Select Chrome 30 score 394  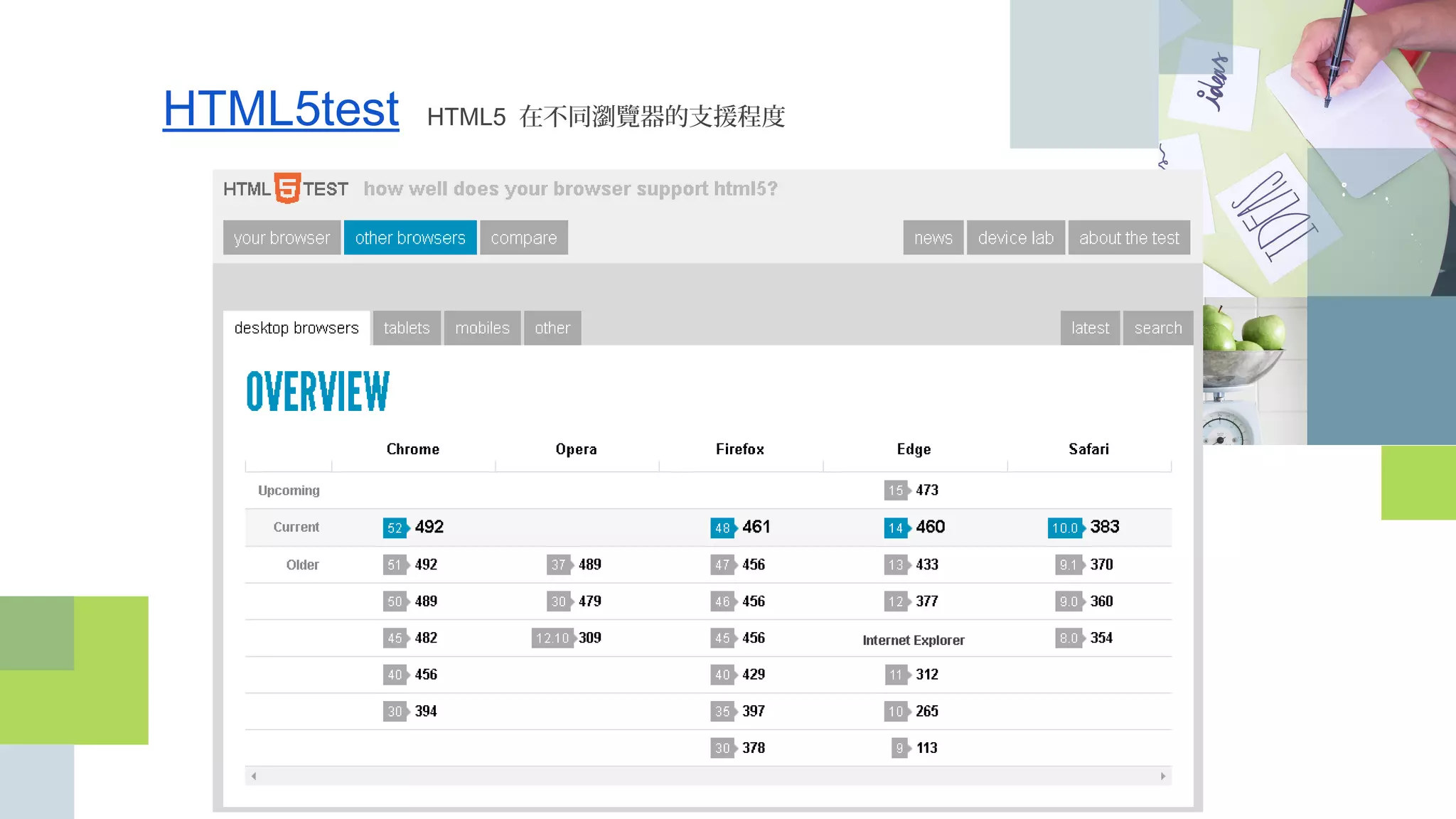pos(410,711)
